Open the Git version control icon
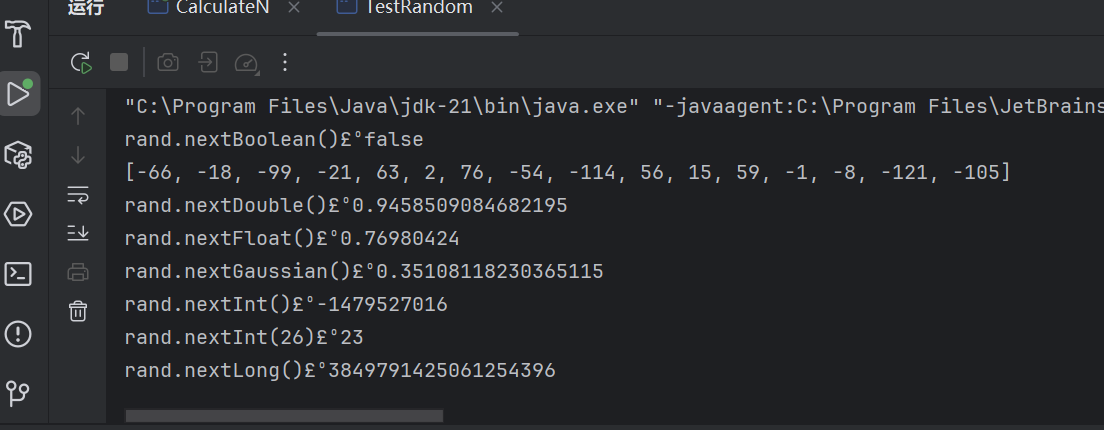 (x=18, y=394)
